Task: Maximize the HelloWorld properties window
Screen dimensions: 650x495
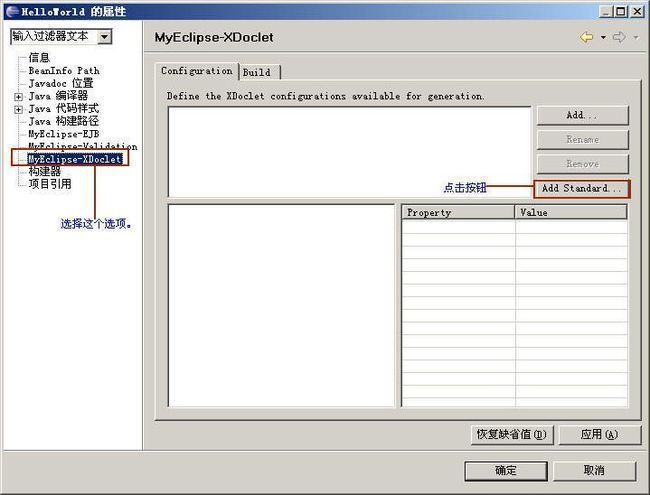Action: pos(621,12)
